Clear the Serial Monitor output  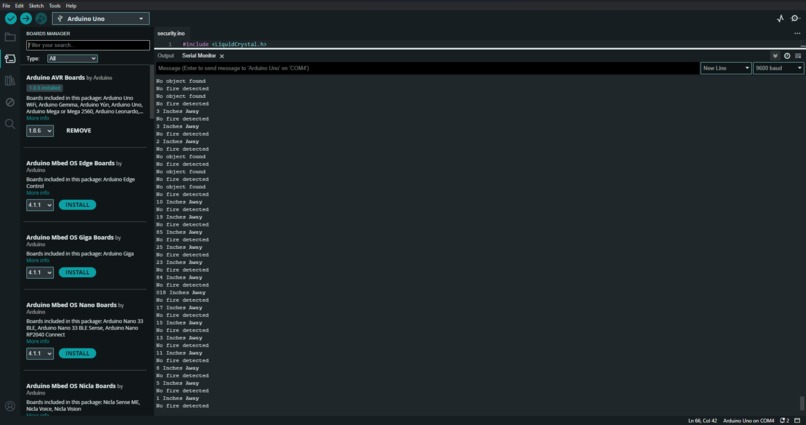click(798, 56)
